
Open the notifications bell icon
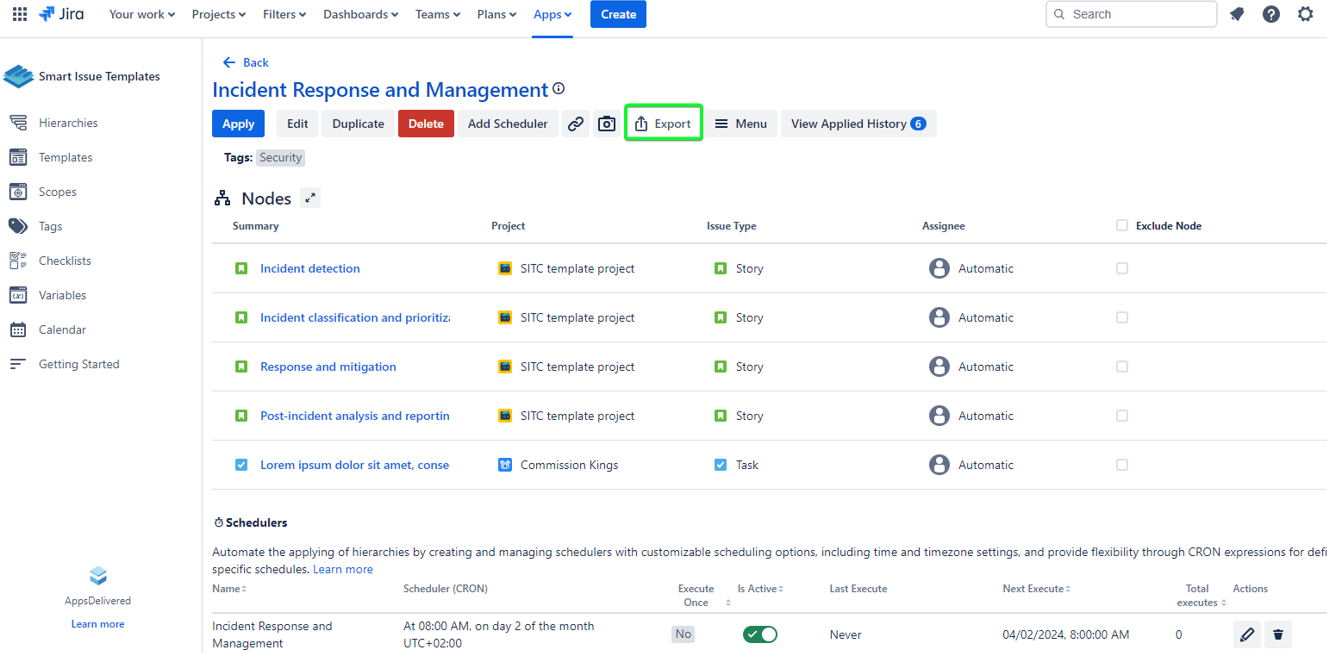coord(1237,14)
